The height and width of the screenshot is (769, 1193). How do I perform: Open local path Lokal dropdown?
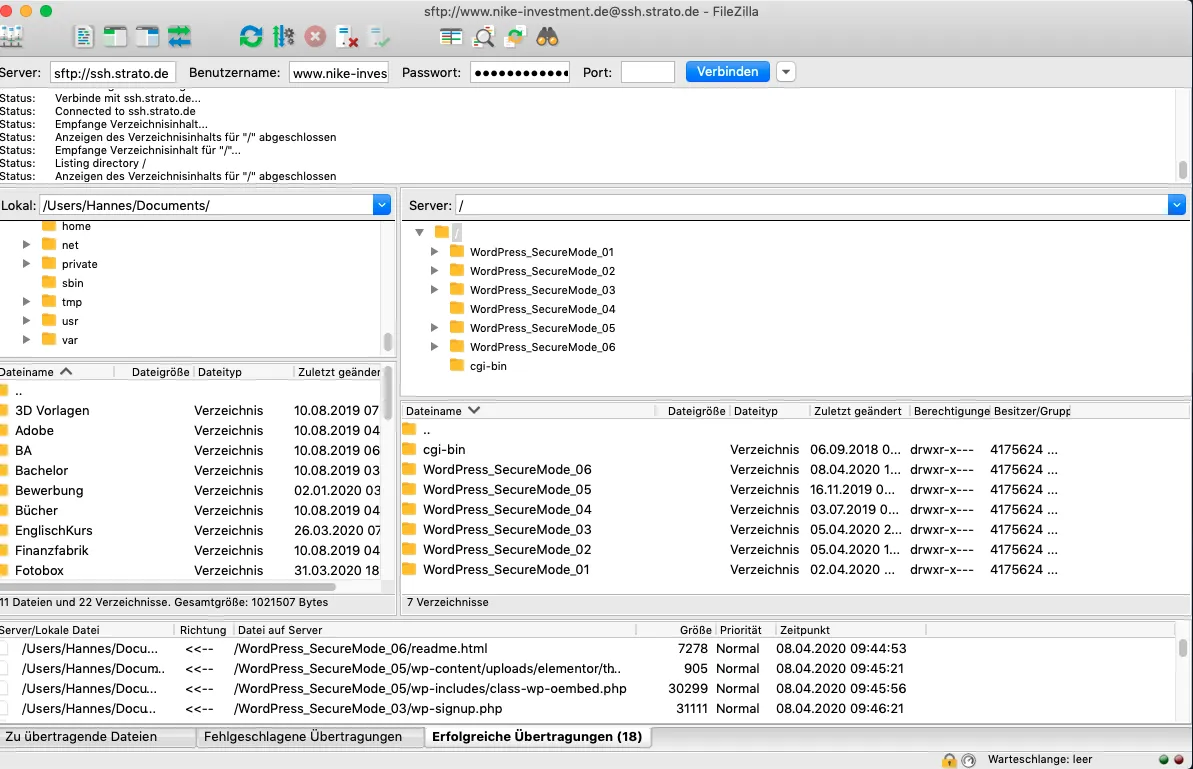[382, 205]
